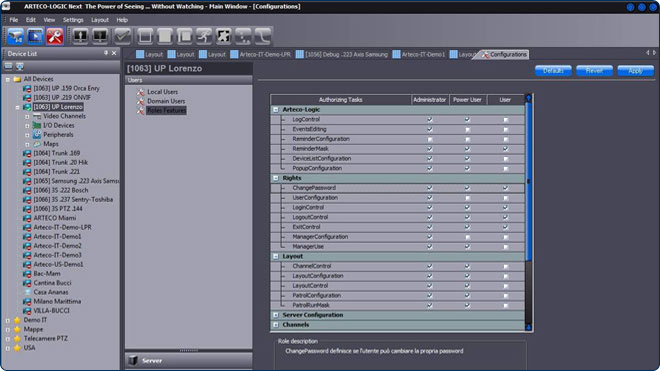Viewport: 660px width, 371px height.
Task: Toggle LogControl for User role
Action: click(506, 120)
